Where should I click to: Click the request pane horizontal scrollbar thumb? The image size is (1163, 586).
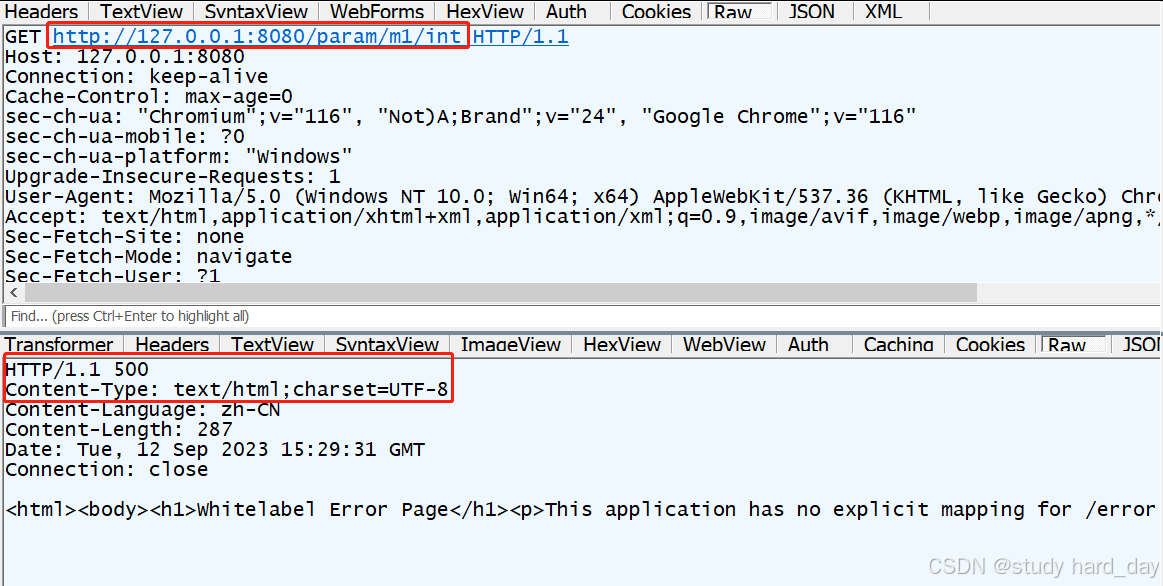[499, 292]
